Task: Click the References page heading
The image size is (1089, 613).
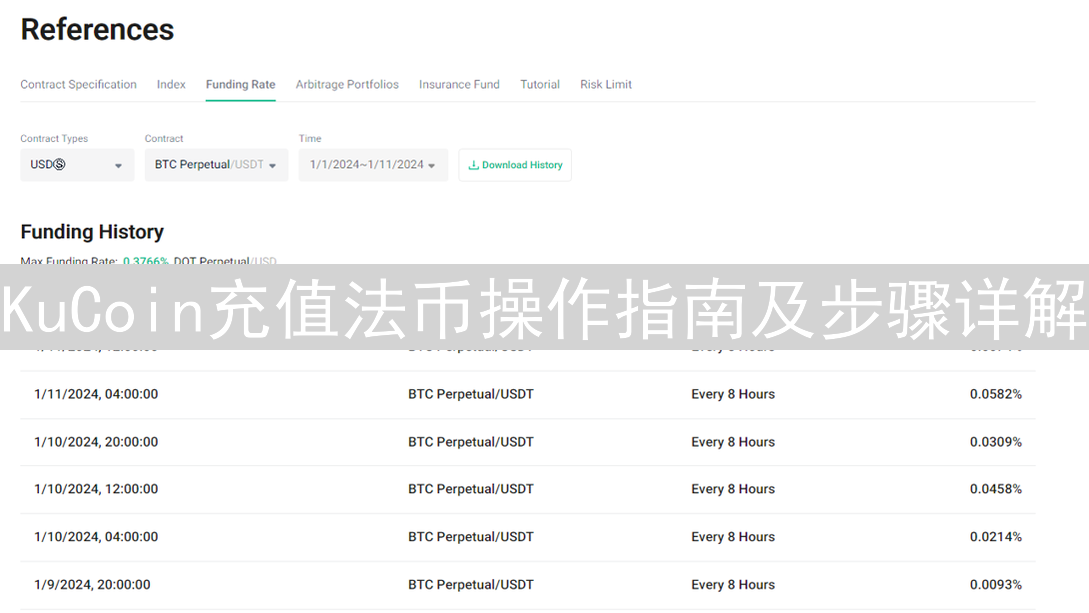Action: [97, 29]
